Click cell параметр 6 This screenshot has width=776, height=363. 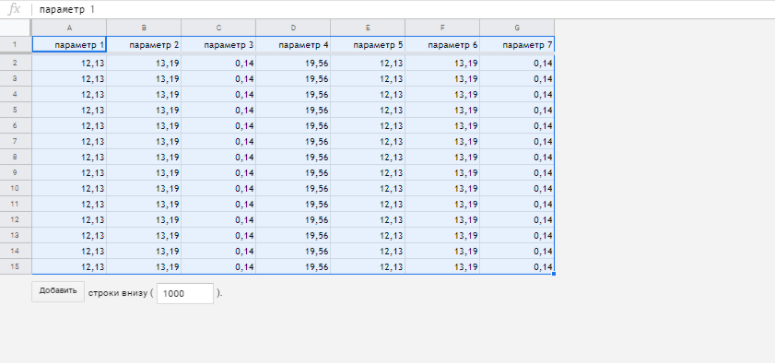pyautogui.click(x=442, y=45)
